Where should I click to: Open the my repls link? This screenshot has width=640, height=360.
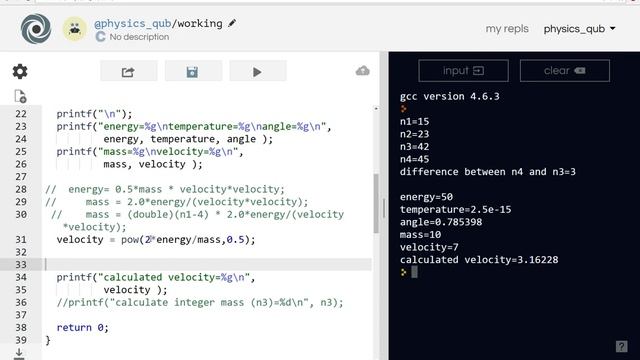coord(507,29)
